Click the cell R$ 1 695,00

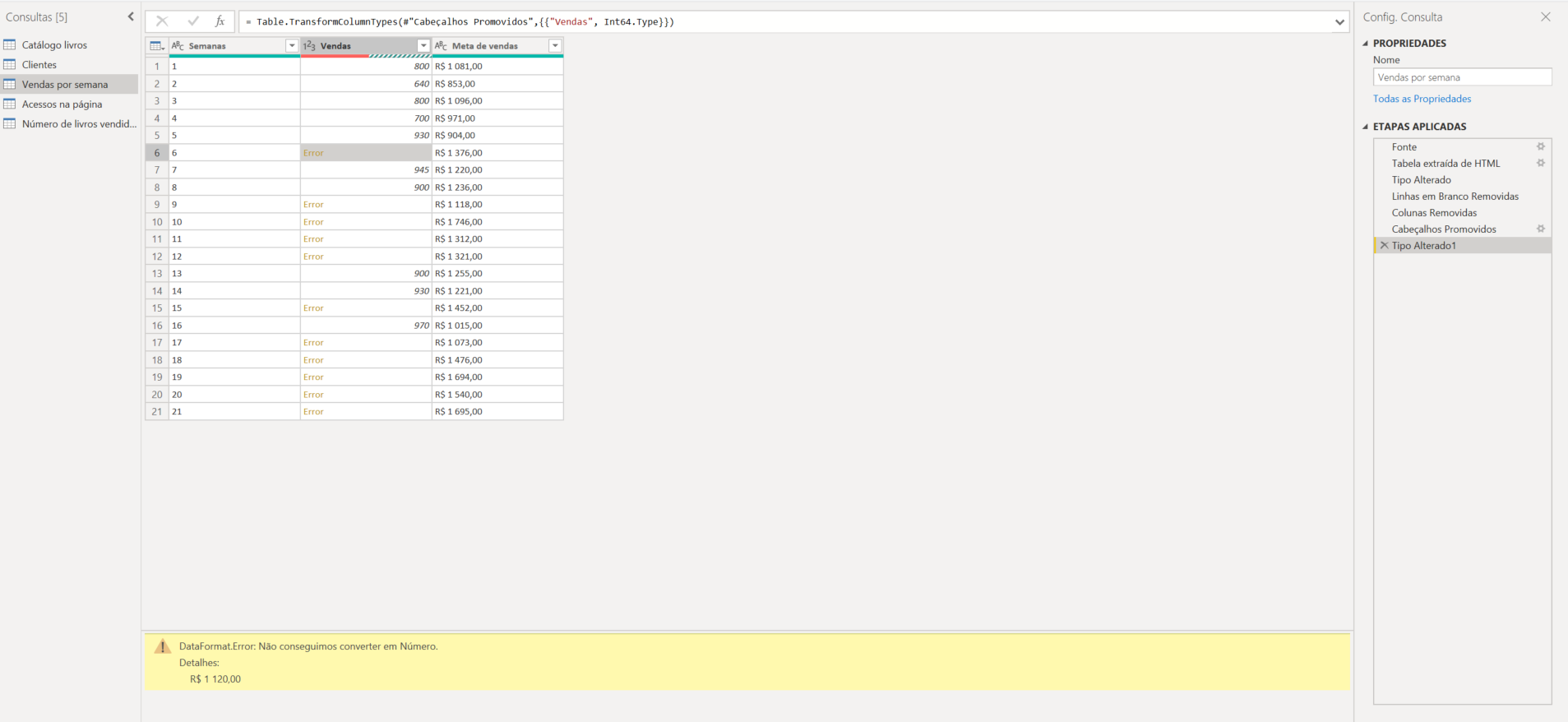497,412
